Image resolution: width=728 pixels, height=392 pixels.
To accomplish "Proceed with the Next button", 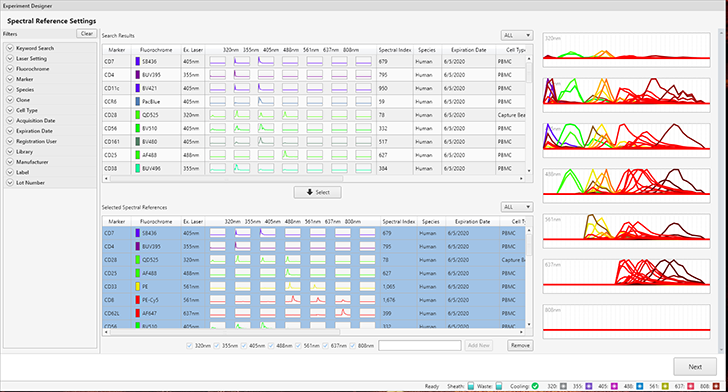I will (695, 367).
